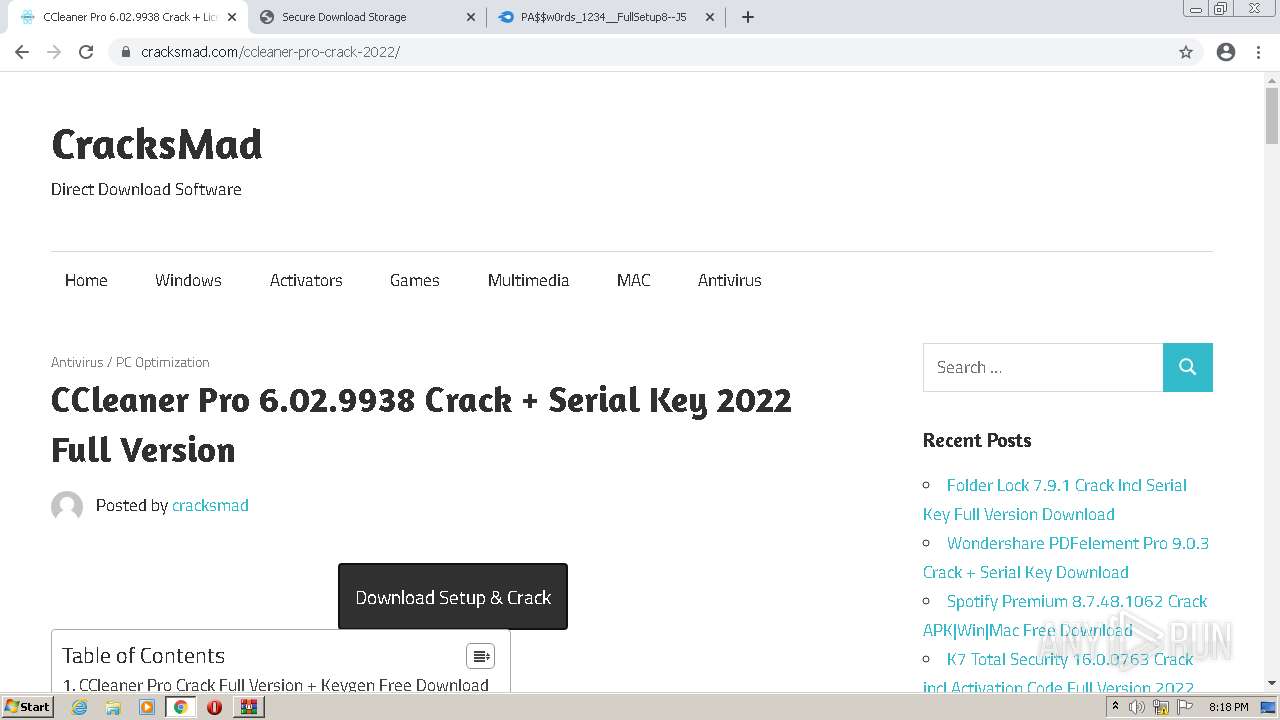The width and height of the screenshot is (1280, 720).
Task: Click the taskbar clock showing 8:18 PM
Action: (x=1228, y=707)
